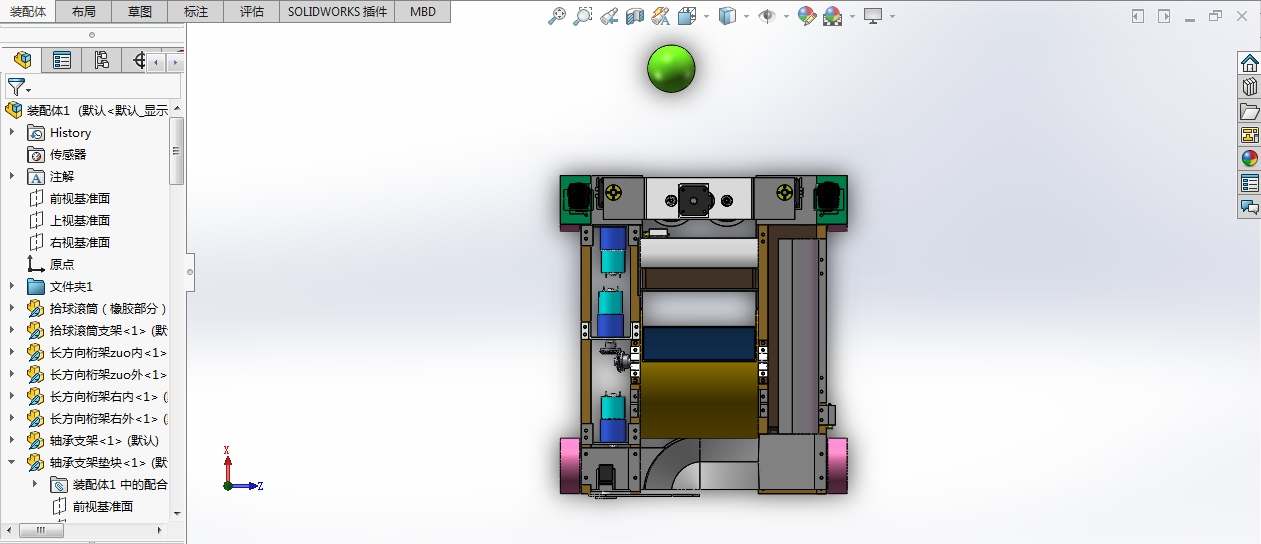Open the Apply Scene dropdown arrow

pos(852,16)
